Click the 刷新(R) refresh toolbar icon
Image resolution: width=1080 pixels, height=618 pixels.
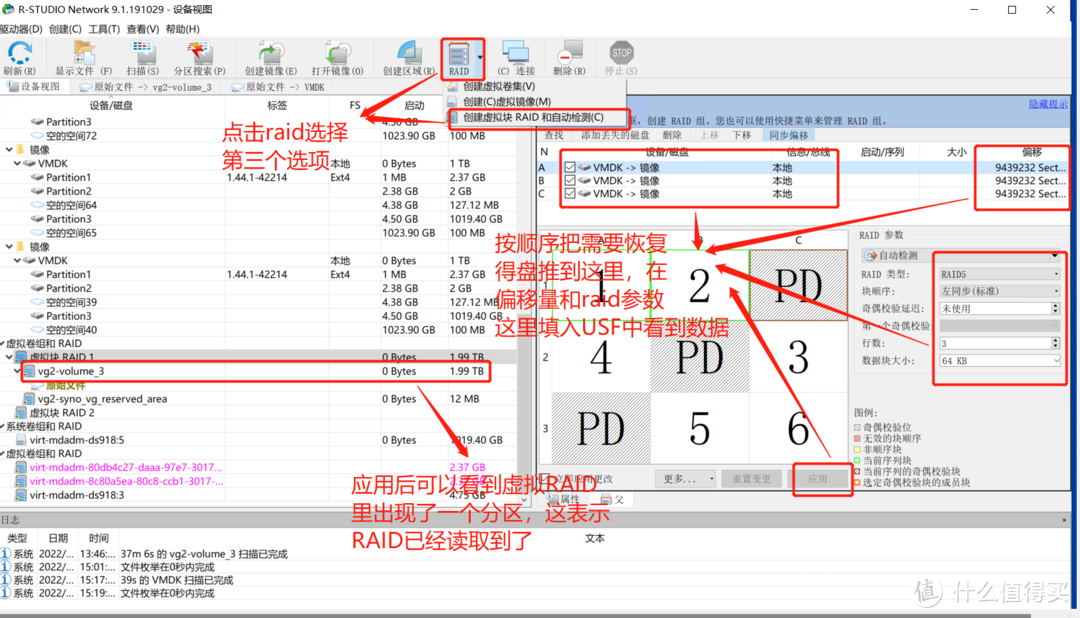(x=19, y=53)
